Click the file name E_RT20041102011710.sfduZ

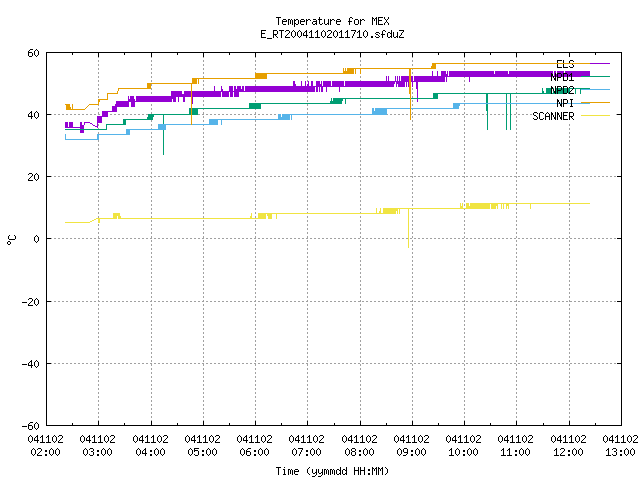tap(332, 34)
